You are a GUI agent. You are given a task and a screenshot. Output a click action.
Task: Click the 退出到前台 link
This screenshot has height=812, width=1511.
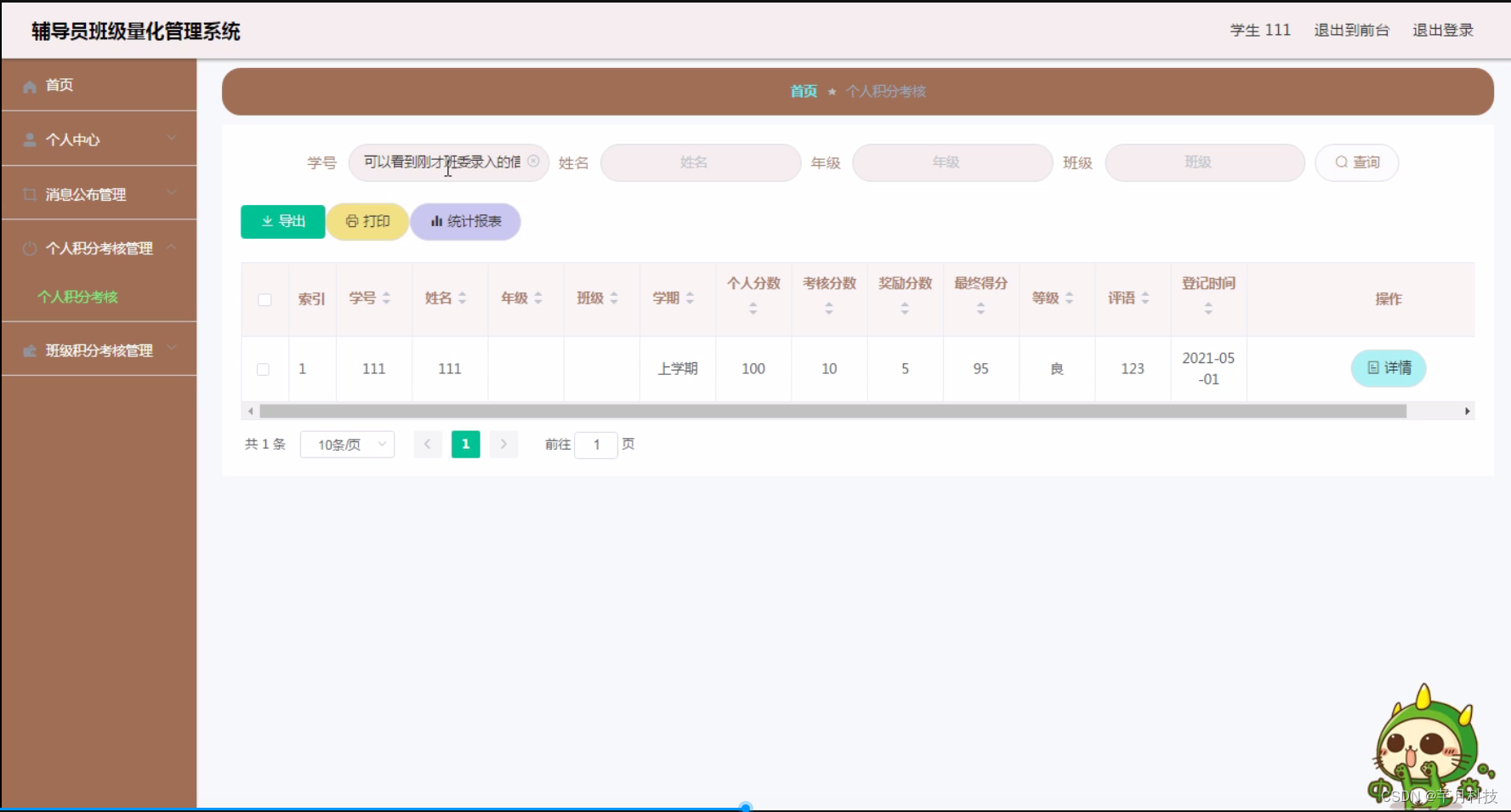point(1350,30)
